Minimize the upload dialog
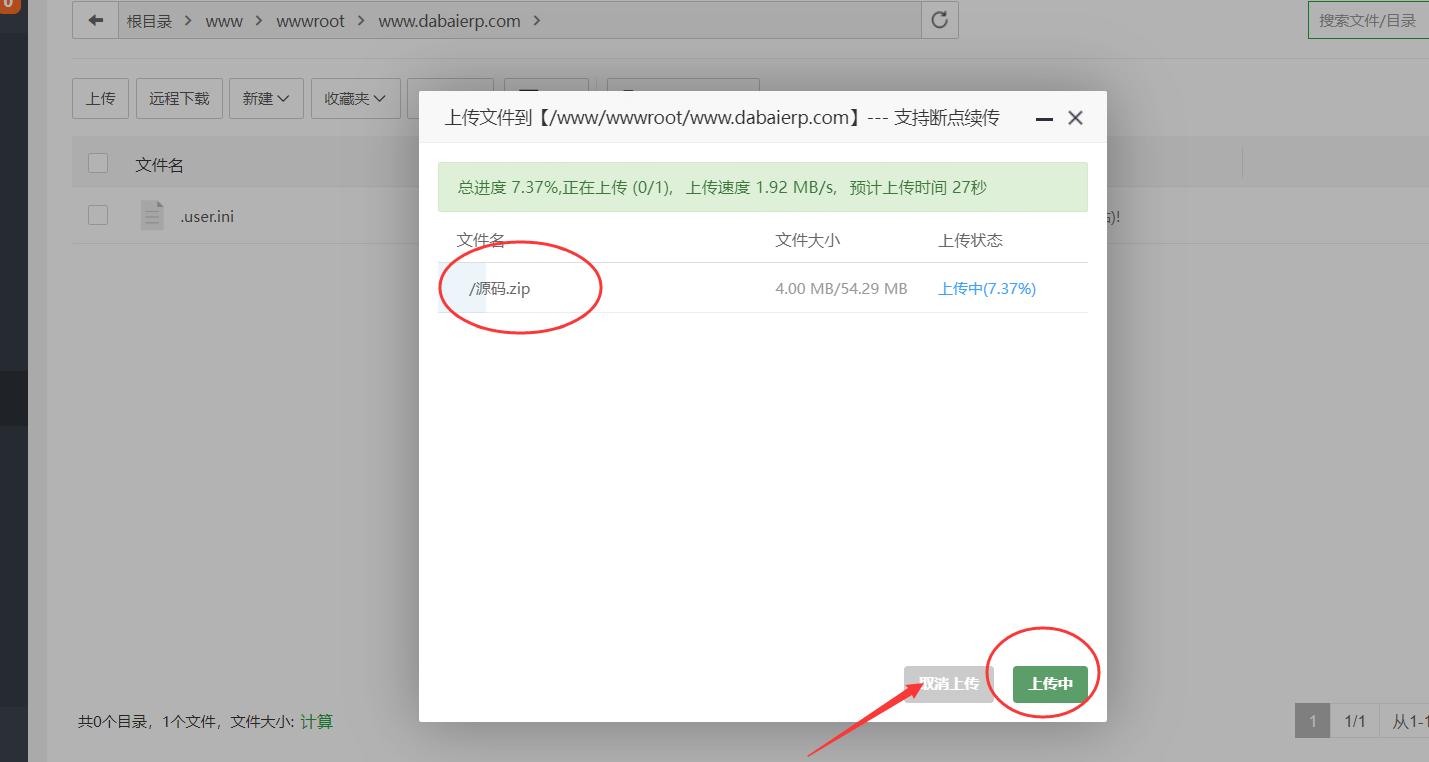The image size is (1429, 762). click(x=1043, y=117)
